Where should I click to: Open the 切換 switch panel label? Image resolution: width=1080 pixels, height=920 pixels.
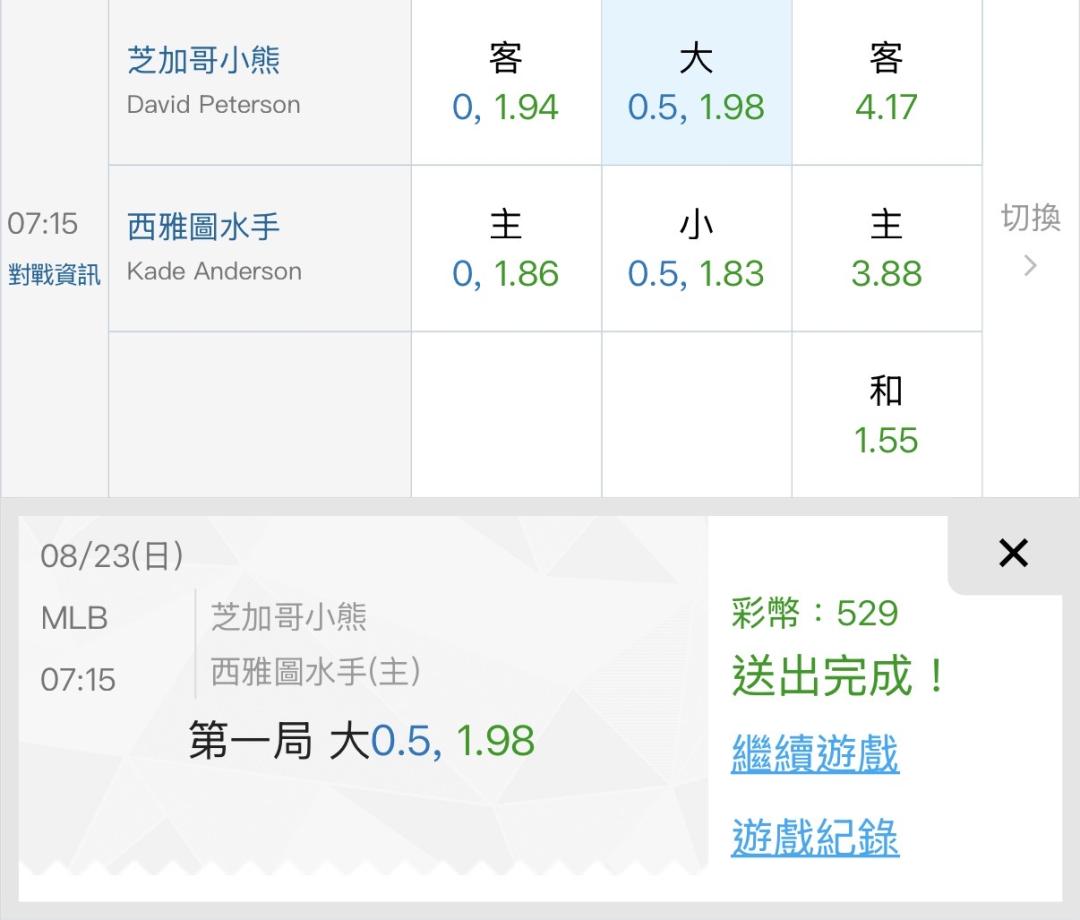[x=1030, y=218]
